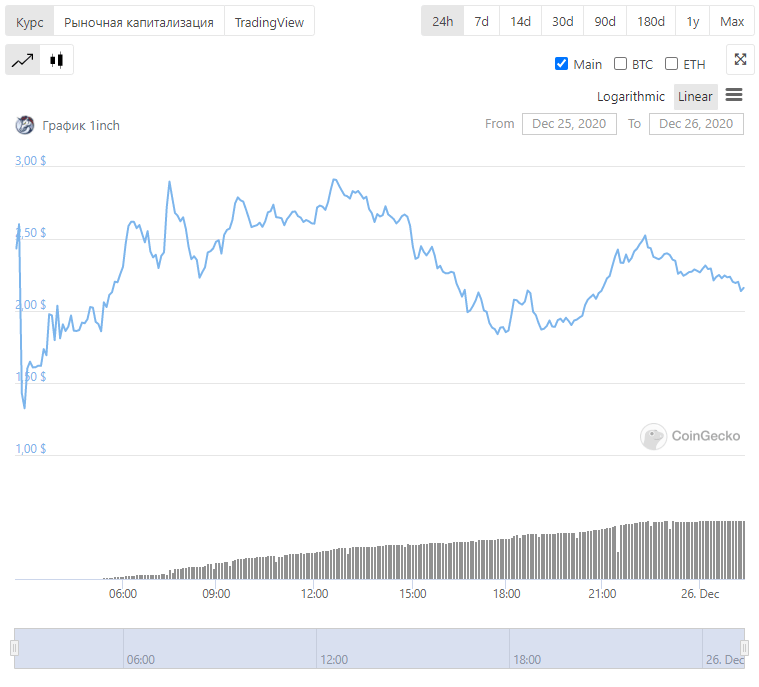This screenshot has height=687, width=759.
Task: Open the Рыночная капитализация tab
Action: [139, 21]
